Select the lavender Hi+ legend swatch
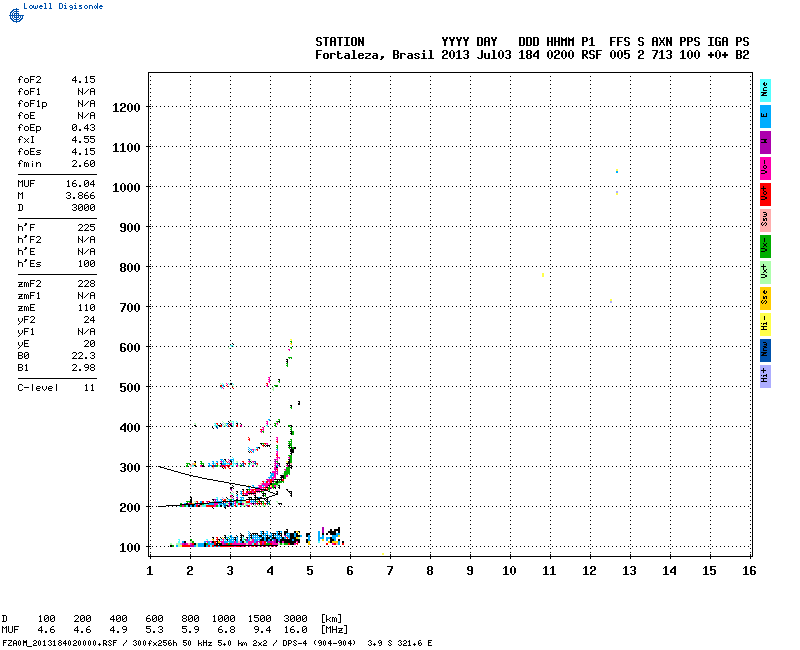The height and width of the screenshot is (650, 800). [x=765, y=377]
